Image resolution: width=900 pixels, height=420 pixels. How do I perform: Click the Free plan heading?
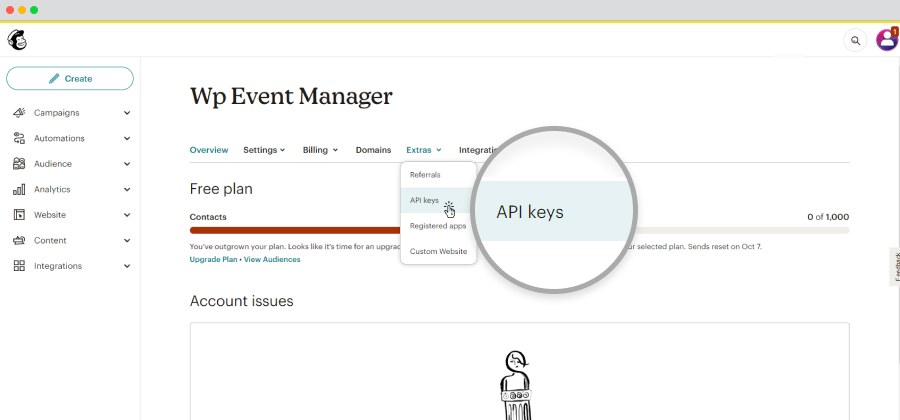[x=221, y=189]
